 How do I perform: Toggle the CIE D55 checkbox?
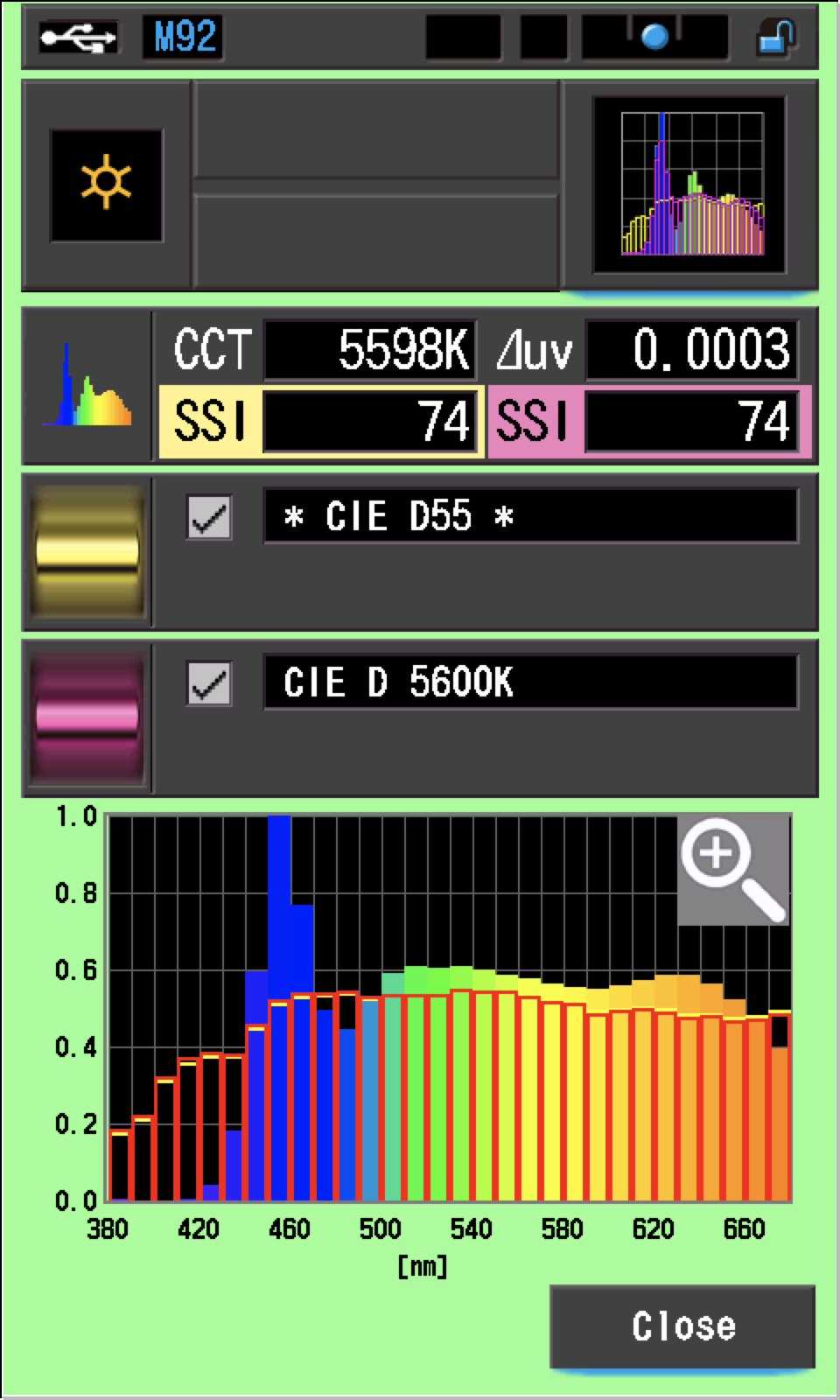point(209,517)
